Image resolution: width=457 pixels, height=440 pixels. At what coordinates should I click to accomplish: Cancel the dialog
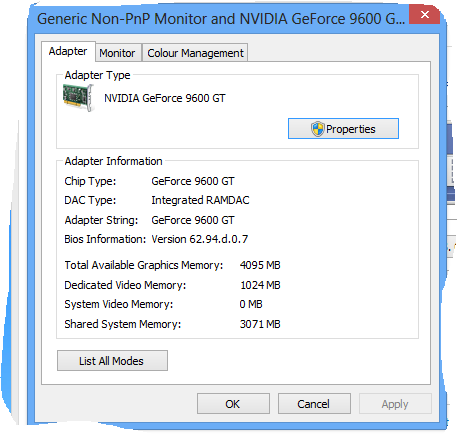(x=314, y=404)
